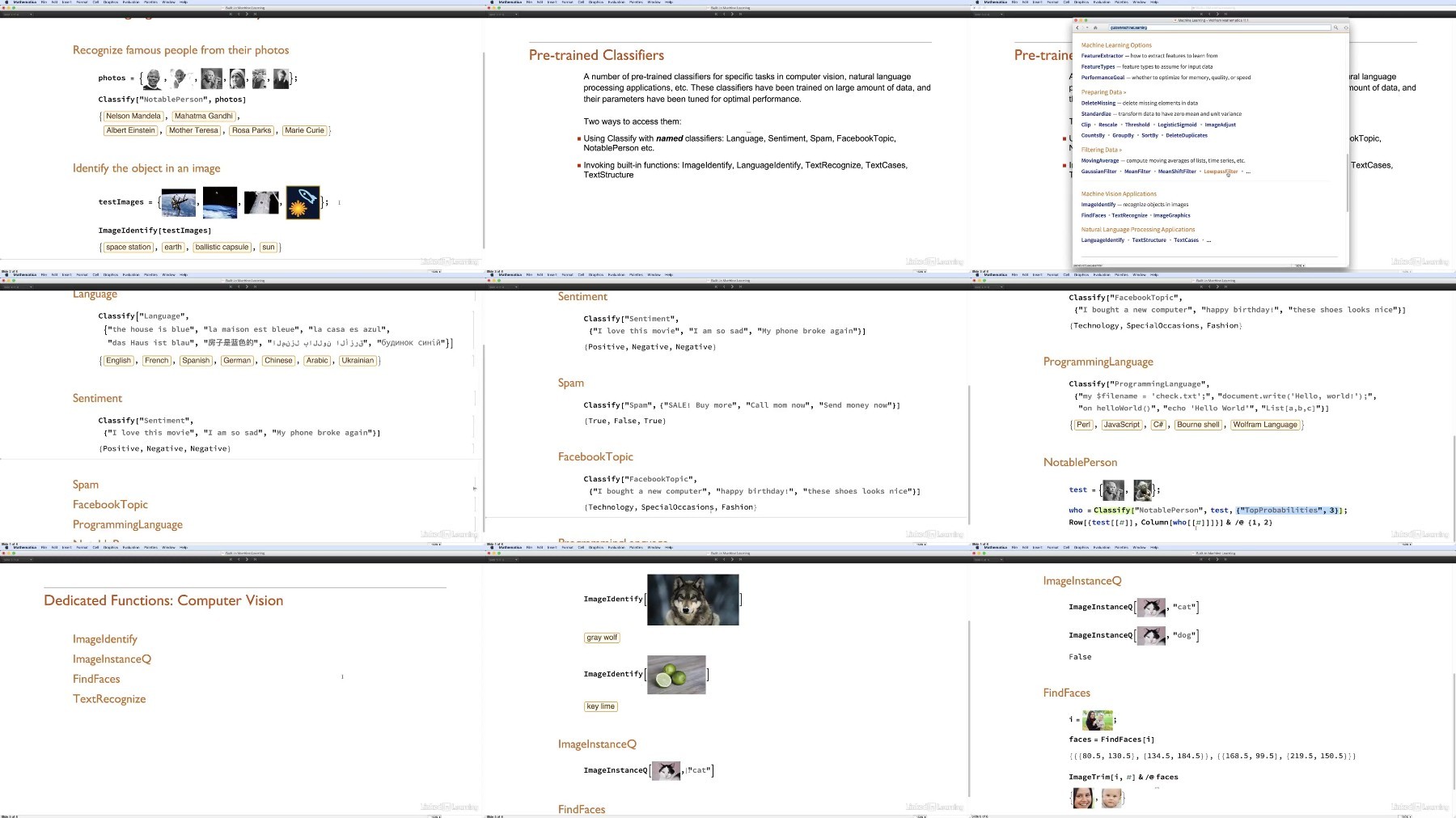This screenshot has height=818, width=1456.
Task: Click the JavaScript result label
Action: [1122, 425]
